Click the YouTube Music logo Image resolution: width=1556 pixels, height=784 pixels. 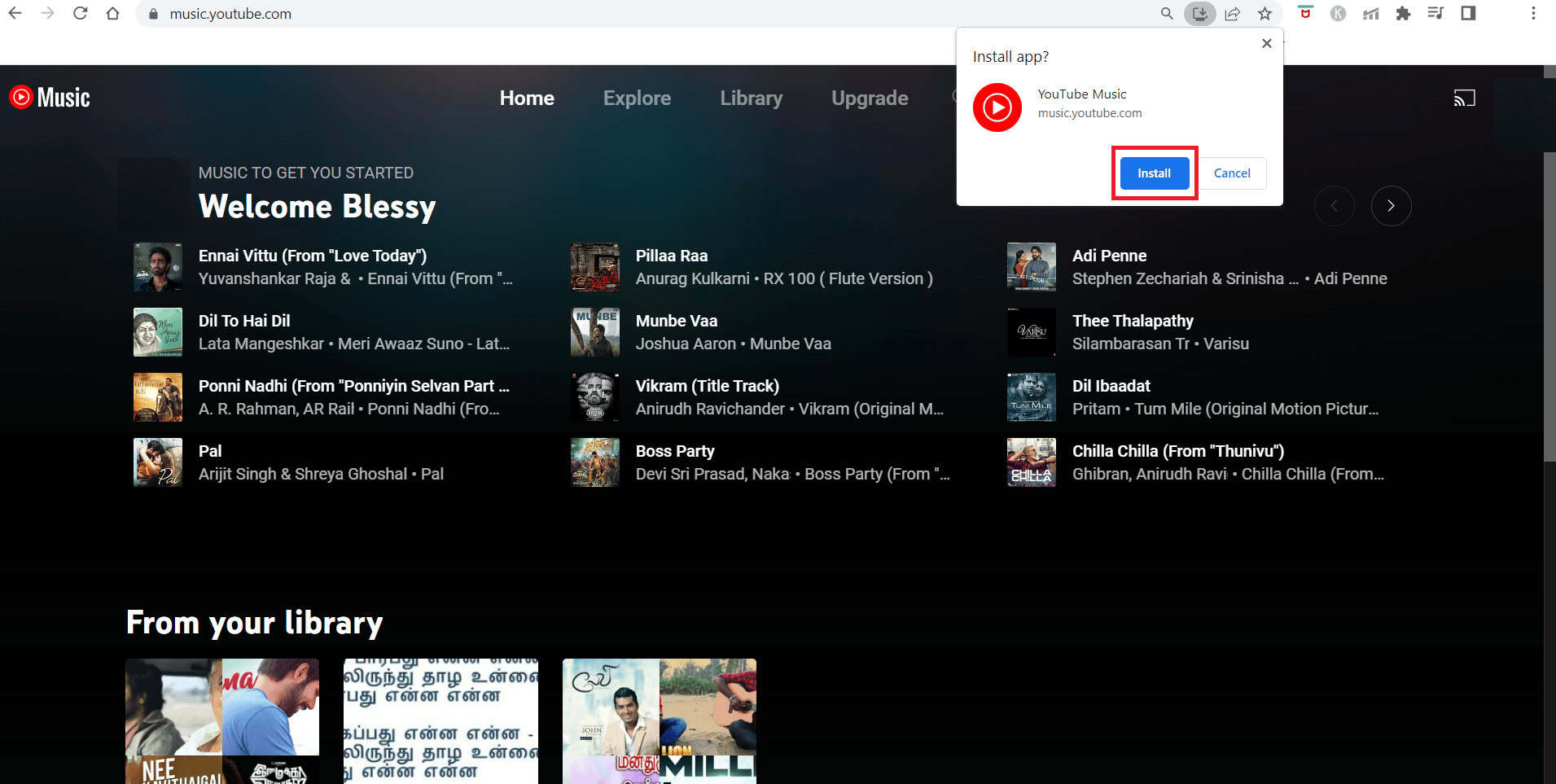click(x=50, y=98)
